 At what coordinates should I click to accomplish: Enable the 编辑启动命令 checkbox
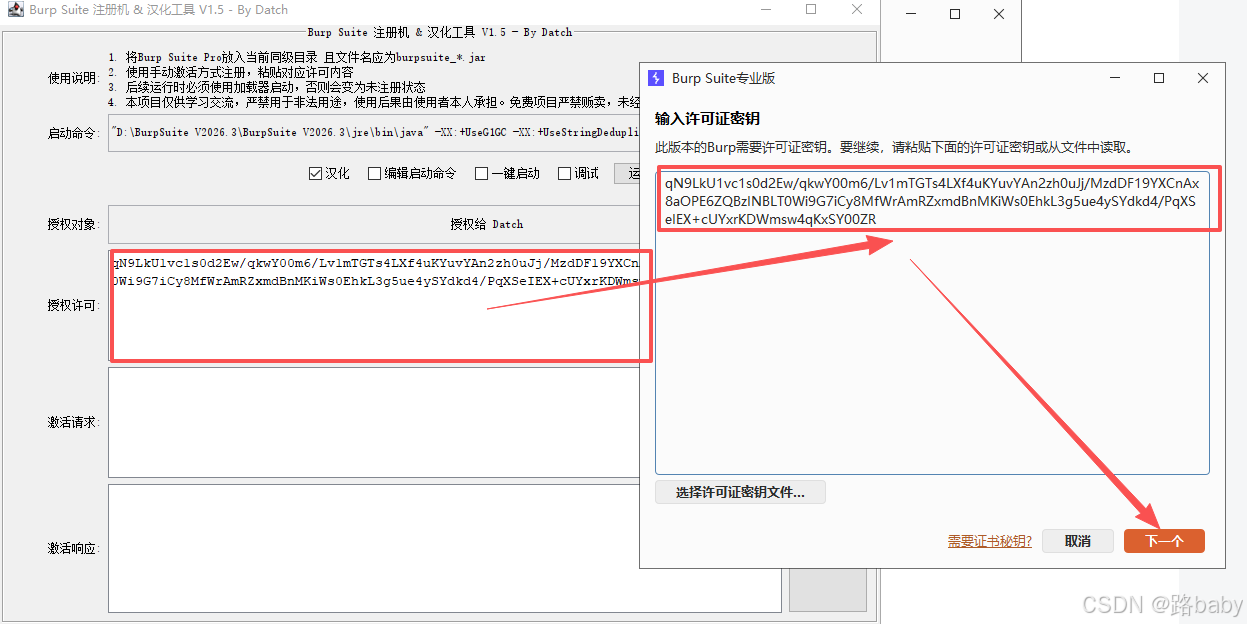point(375,173)
